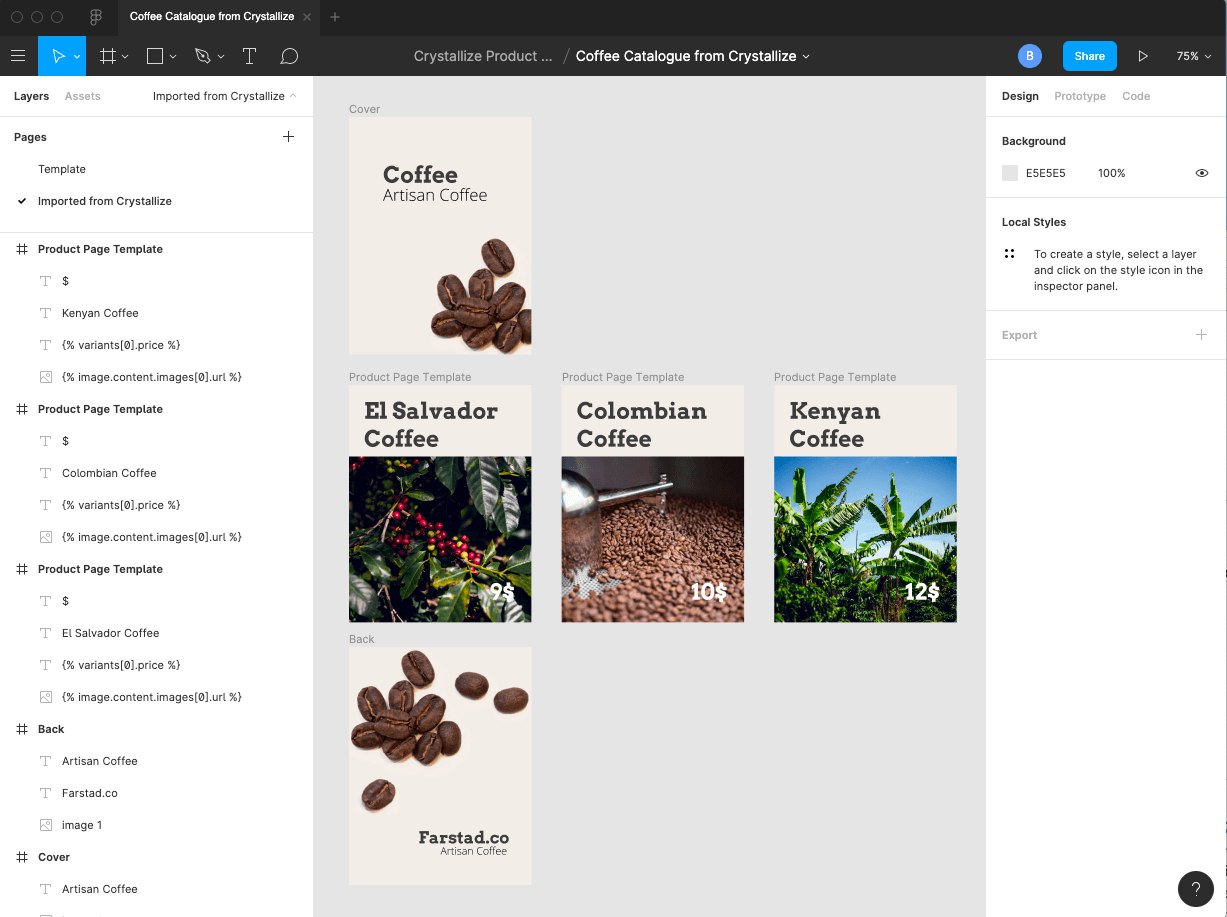
Task: Select the Cover frame on canvas
Action: click(440, 235)
